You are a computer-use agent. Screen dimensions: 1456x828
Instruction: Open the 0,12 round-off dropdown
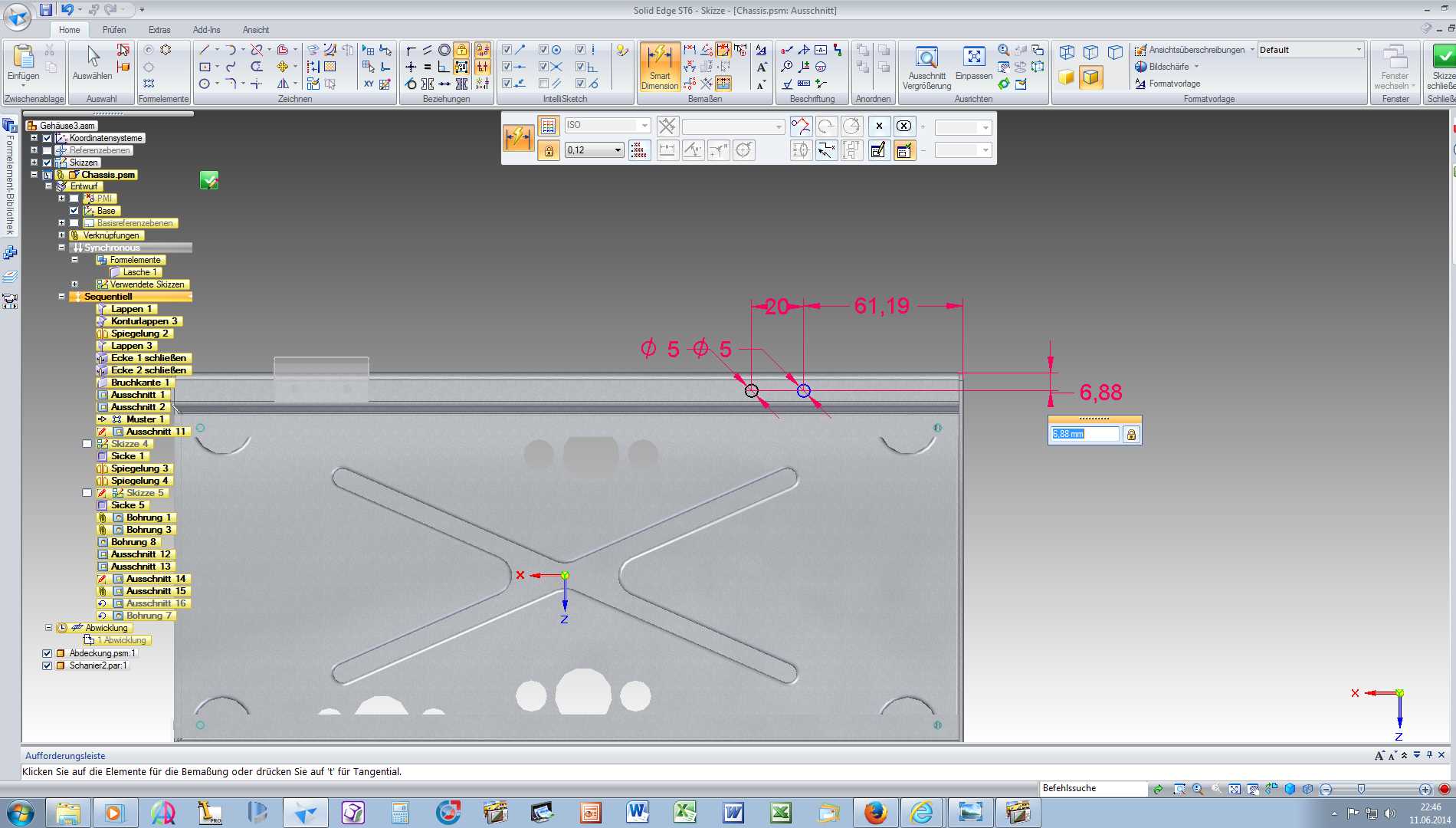(618, 150)
